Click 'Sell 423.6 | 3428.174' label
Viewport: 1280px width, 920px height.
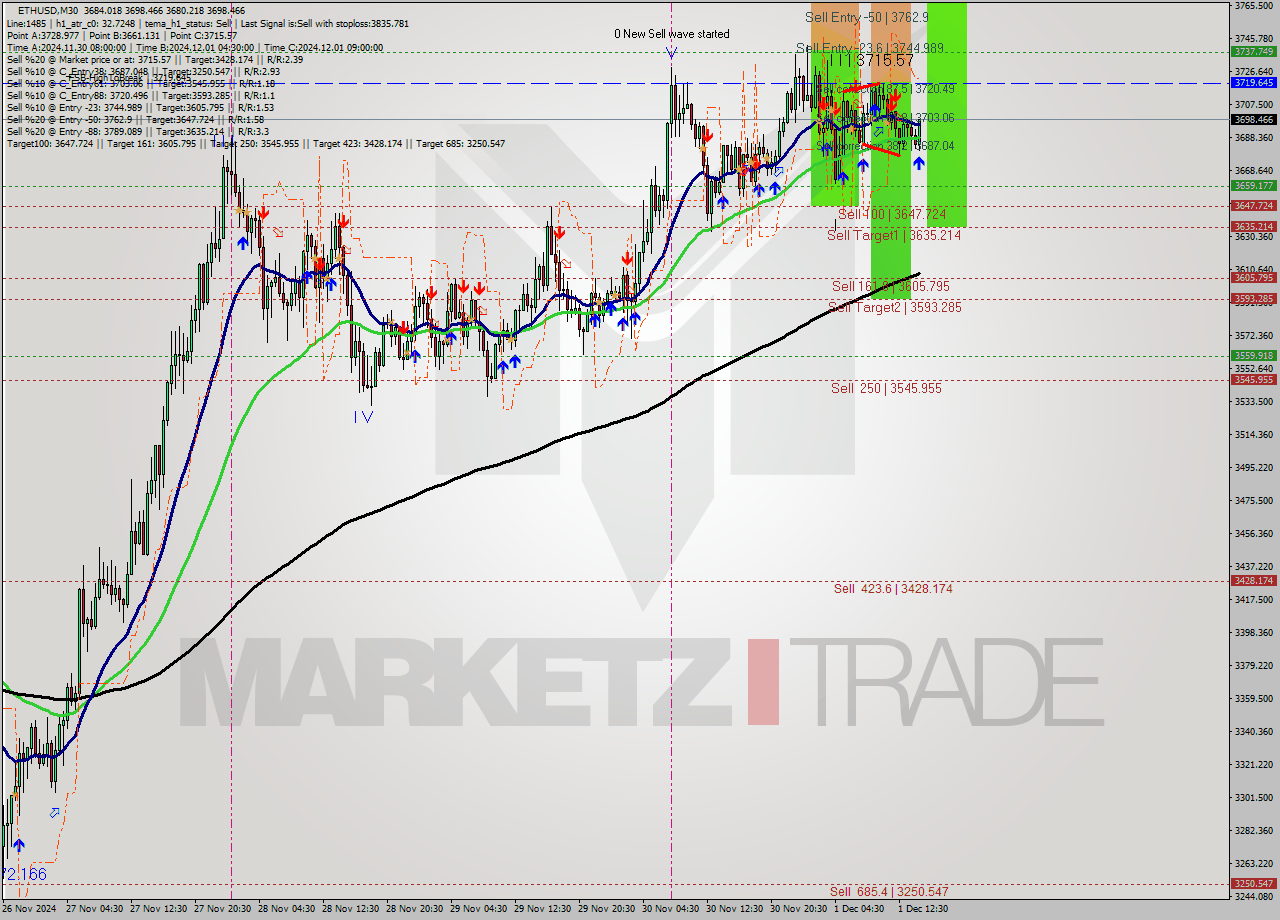893,589
